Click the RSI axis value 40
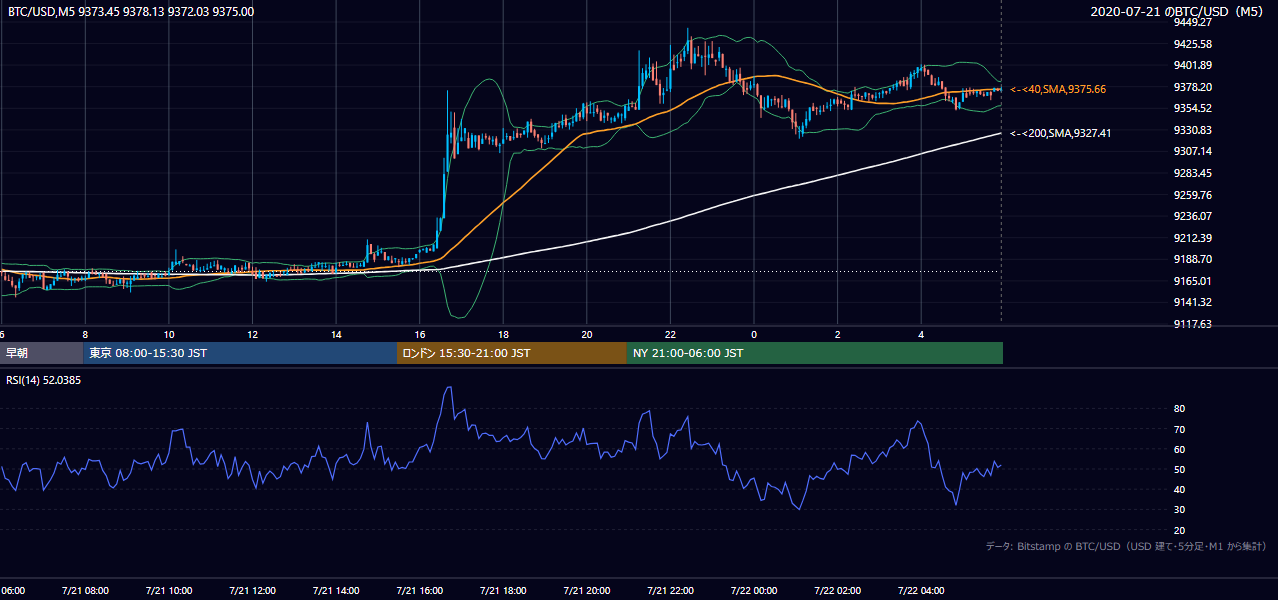The width and height of the screenshot is (1278, 600). 1179,489
